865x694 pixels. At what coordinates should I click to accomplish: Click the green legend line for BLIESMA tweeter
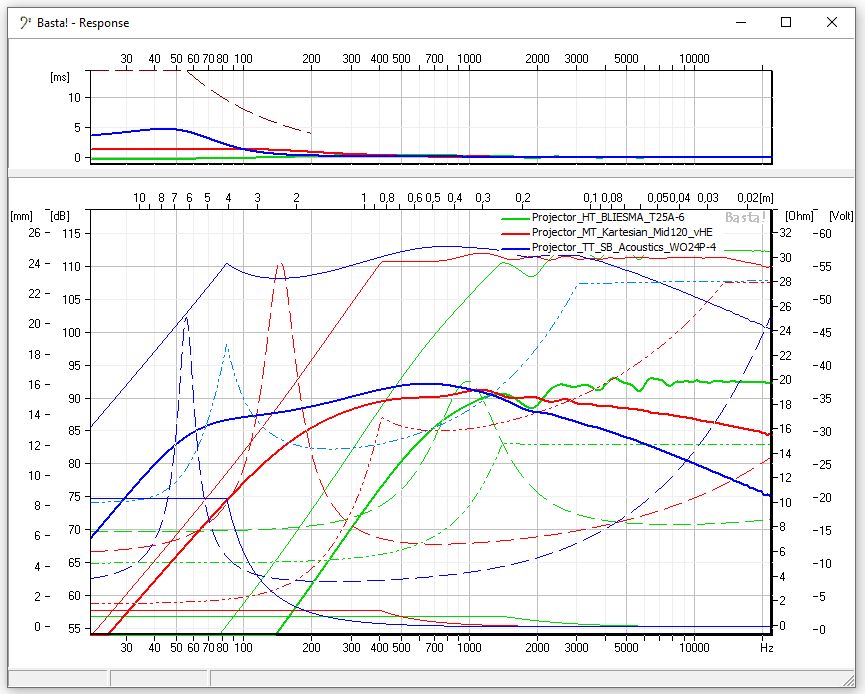(514, 217)
